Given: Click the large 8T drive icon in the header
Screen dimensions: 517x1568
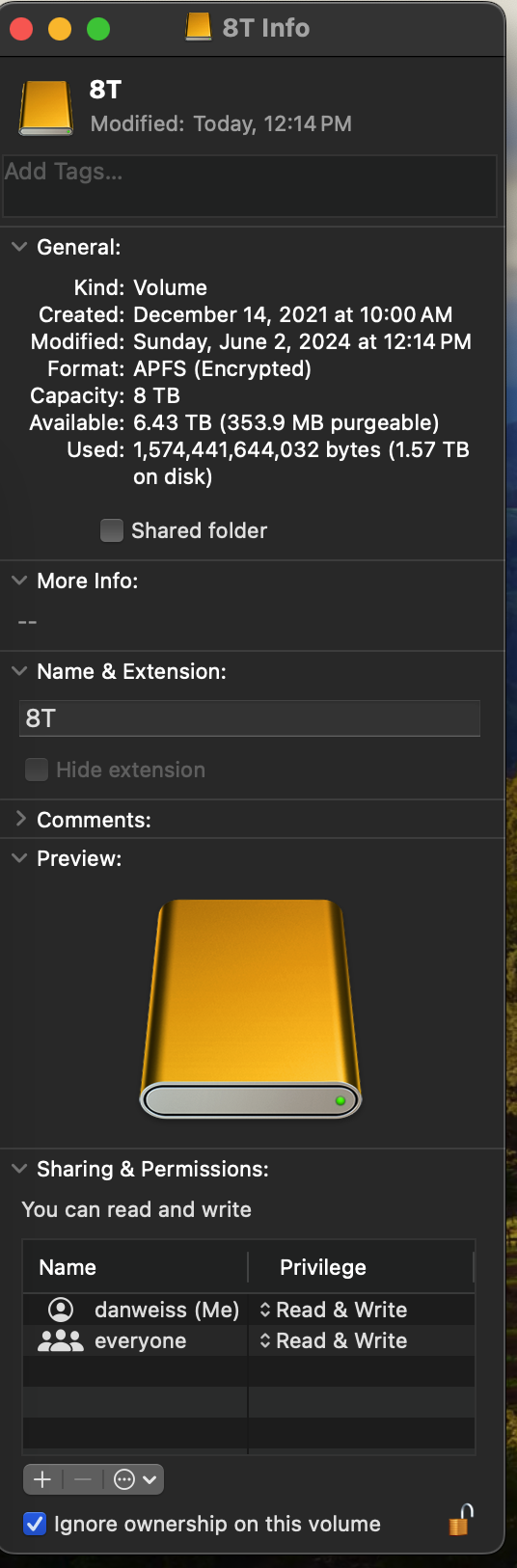Looking at the screenshot, I should tap(46, 107).
